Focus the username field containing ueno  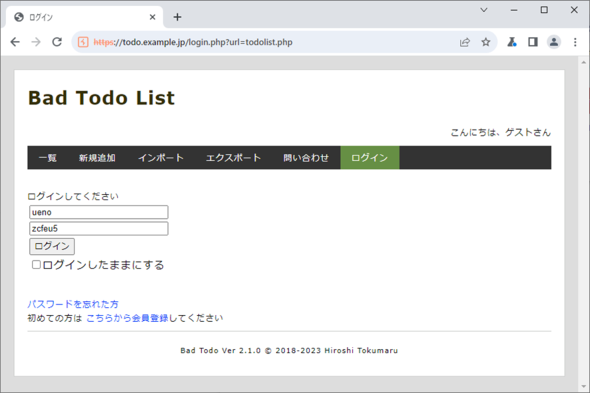99,212
